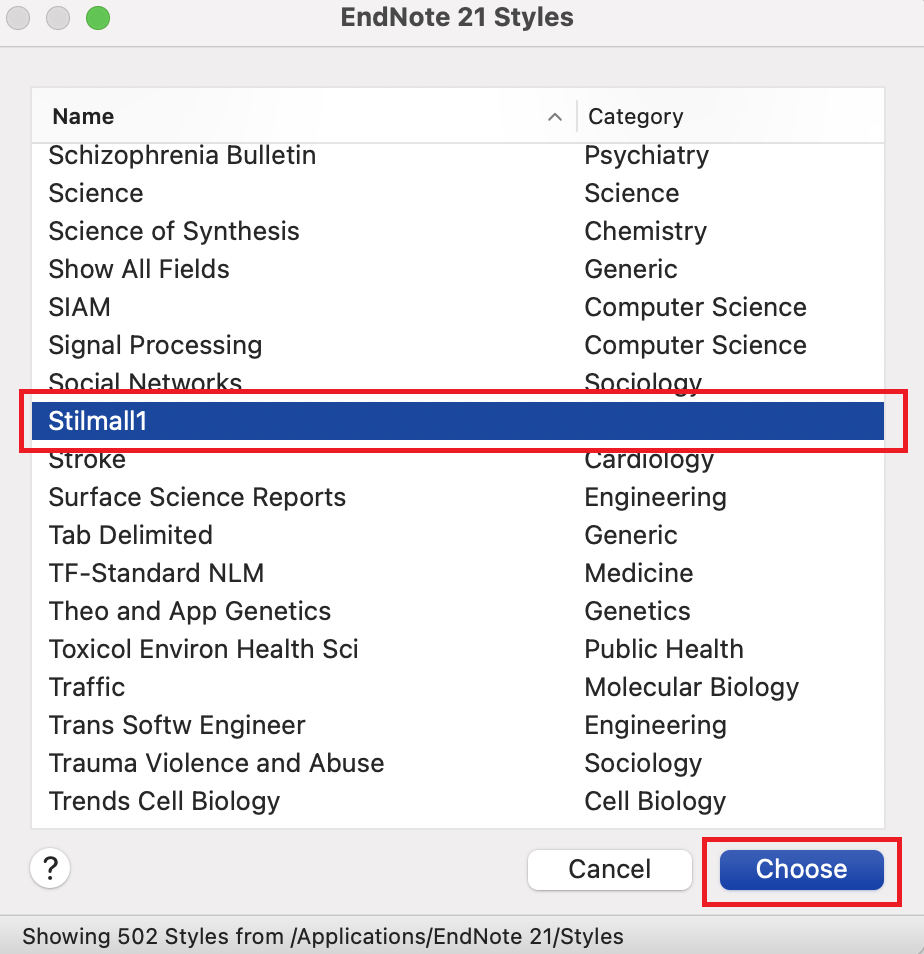924x954 pixels.
Task: Pick Toxicol Environ Health Sci style
Action: [203, 649]
